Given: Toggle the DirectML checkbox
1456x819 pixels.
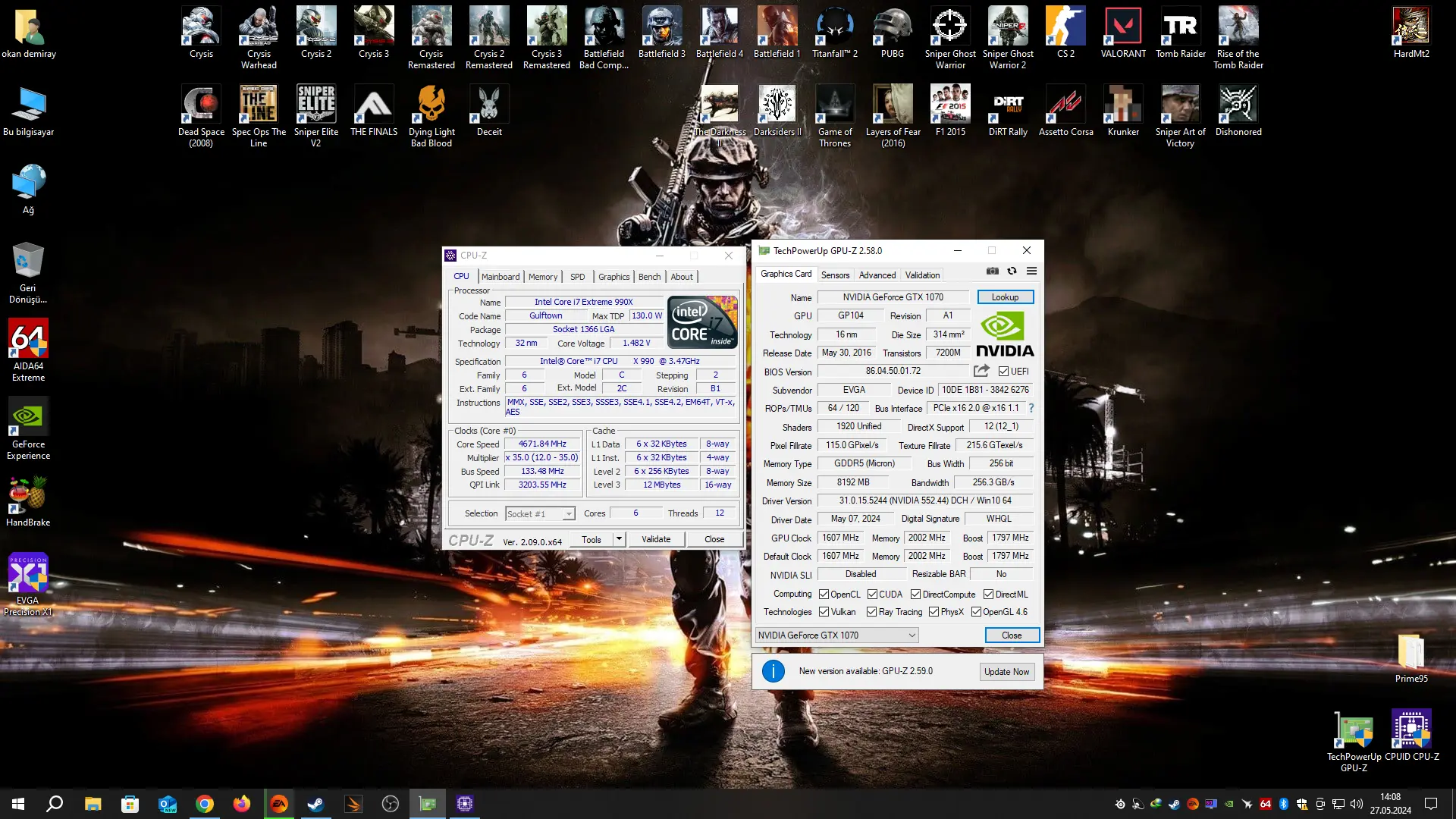Looking at the screenshot, I should click(x=988, y=595).
